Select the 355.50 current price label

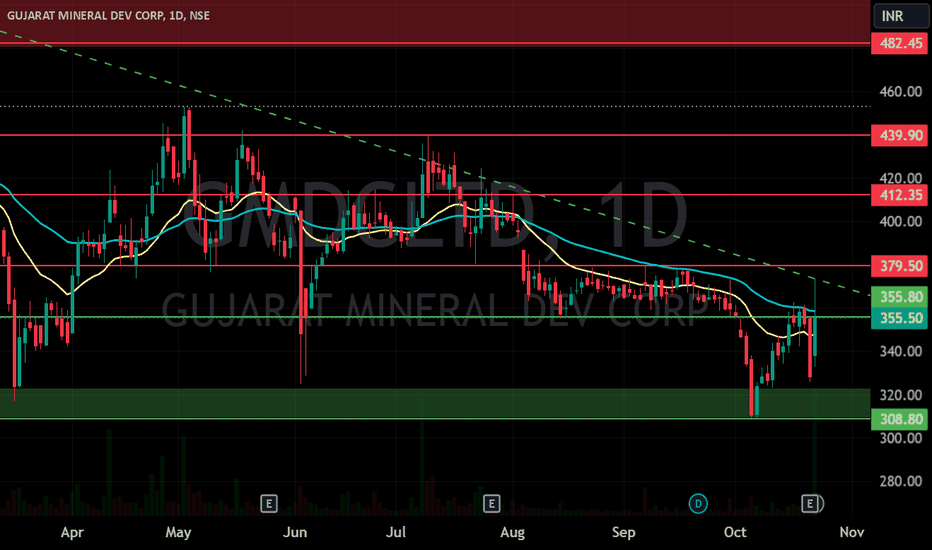click(900, 318)
